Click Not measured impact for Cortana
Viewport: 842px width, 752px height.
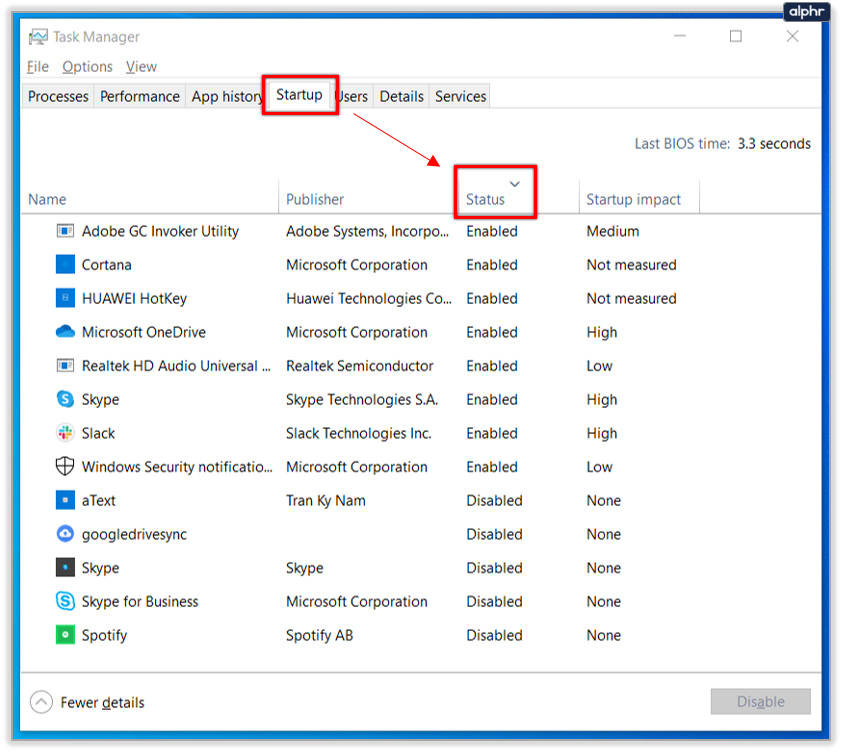coord(632,265)
